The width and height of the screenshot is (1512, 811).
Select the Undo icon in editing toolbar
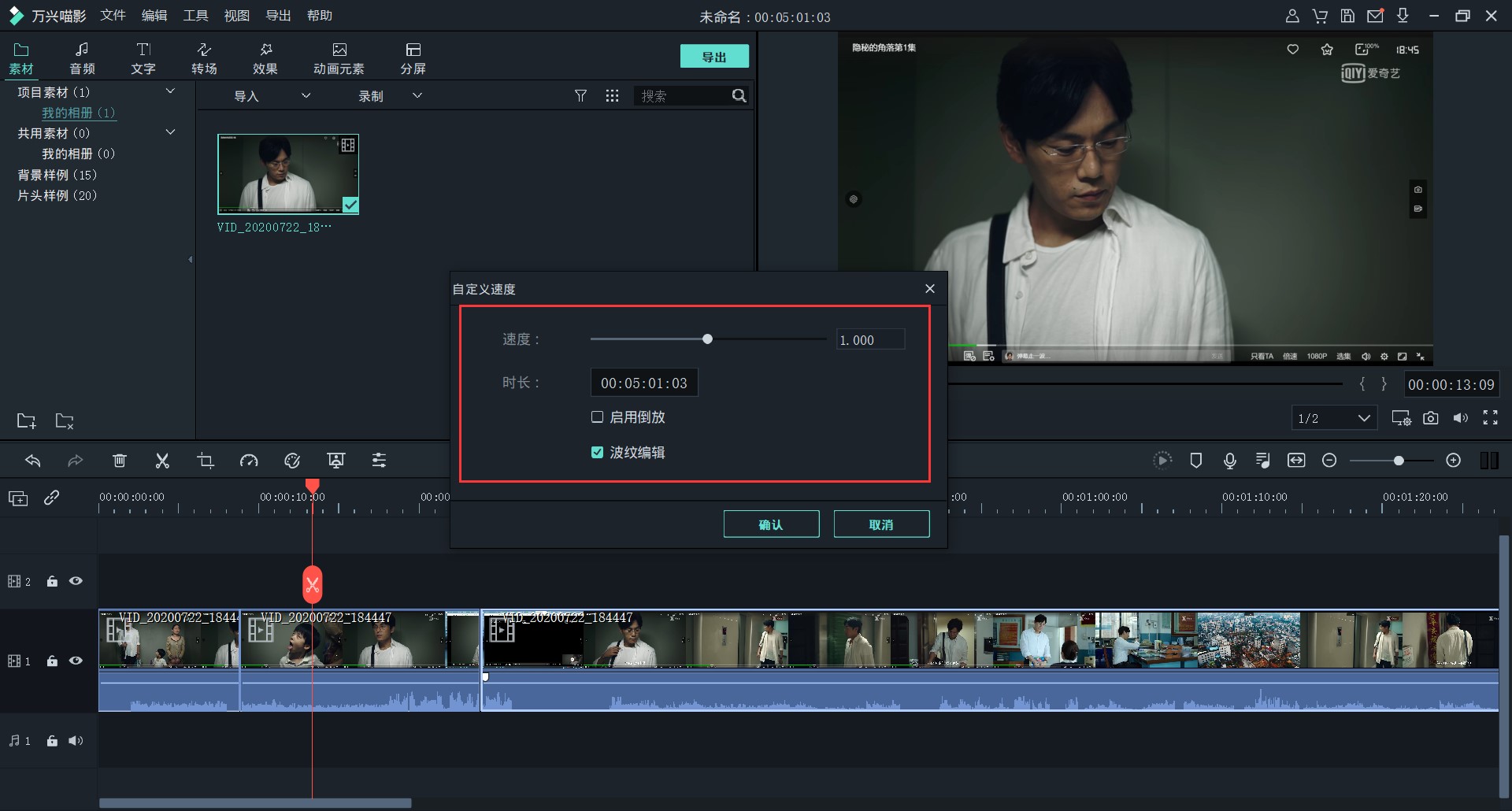(33, 461)
